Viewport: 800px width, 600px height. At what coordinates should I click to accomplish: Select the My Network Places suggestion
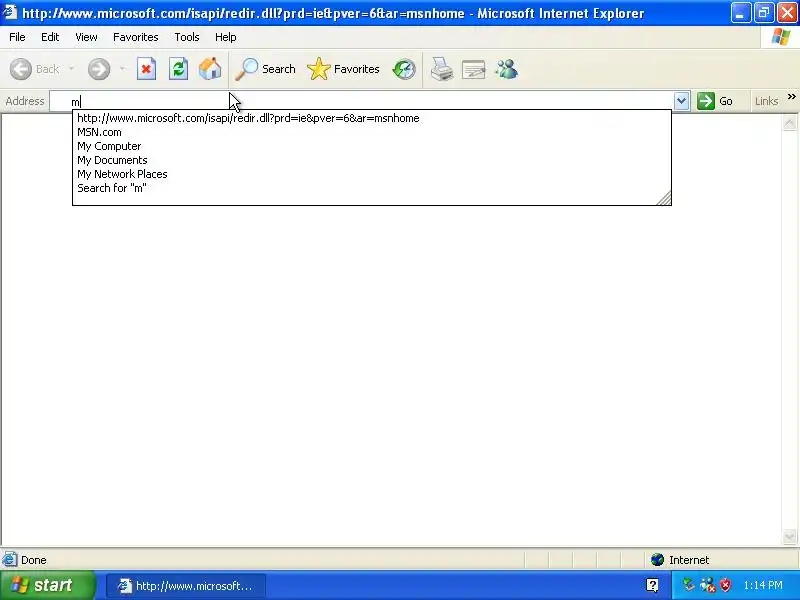(x=372, y=174)
